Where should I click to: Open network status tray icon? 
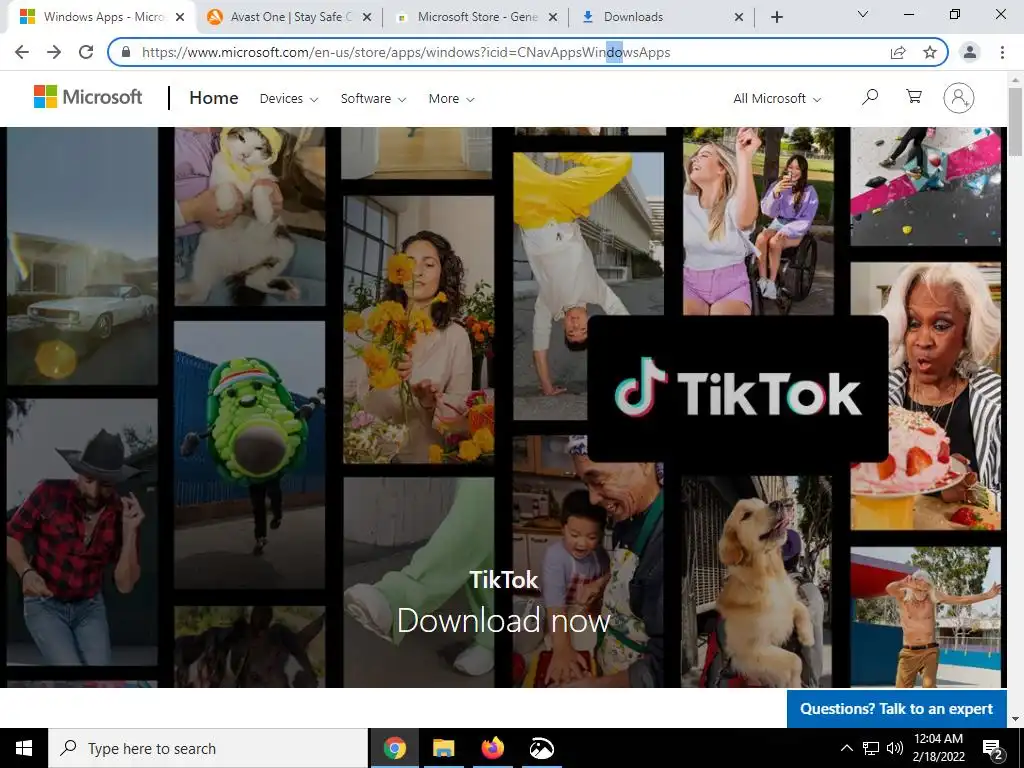coord(871,748)
